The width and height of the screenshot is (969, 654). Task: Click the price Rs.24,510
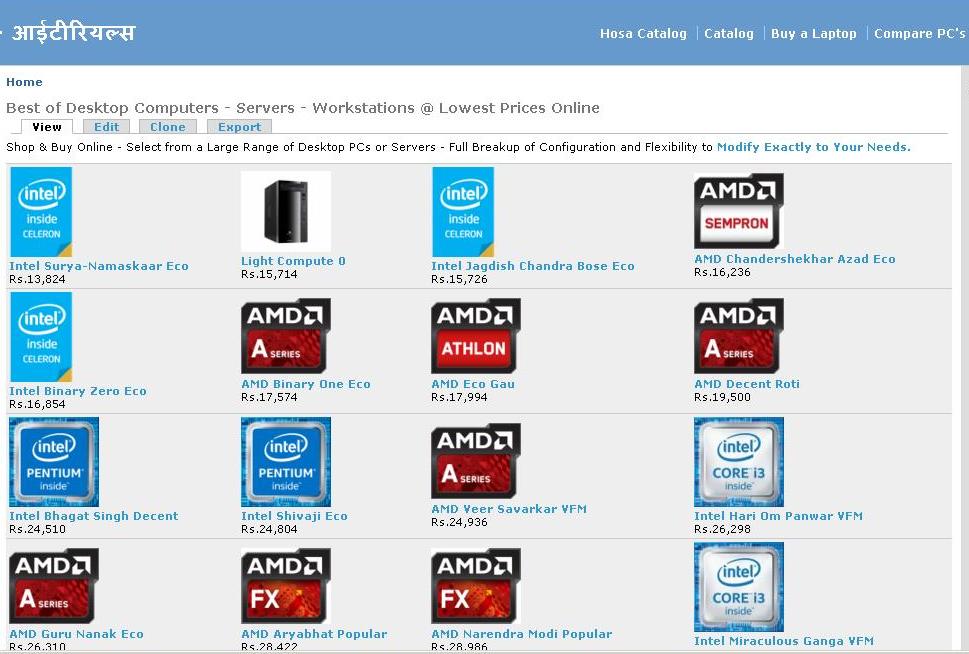coord(37,529)
